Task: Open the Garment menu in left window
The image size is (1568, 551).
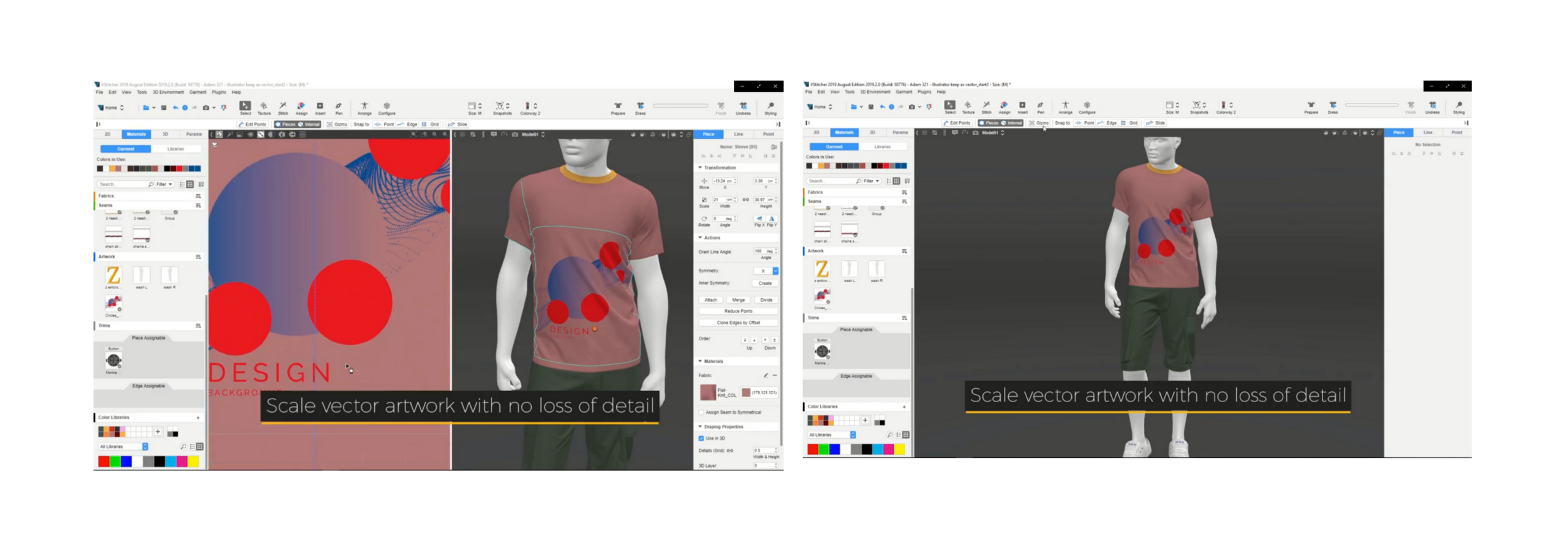Action: 197,92
